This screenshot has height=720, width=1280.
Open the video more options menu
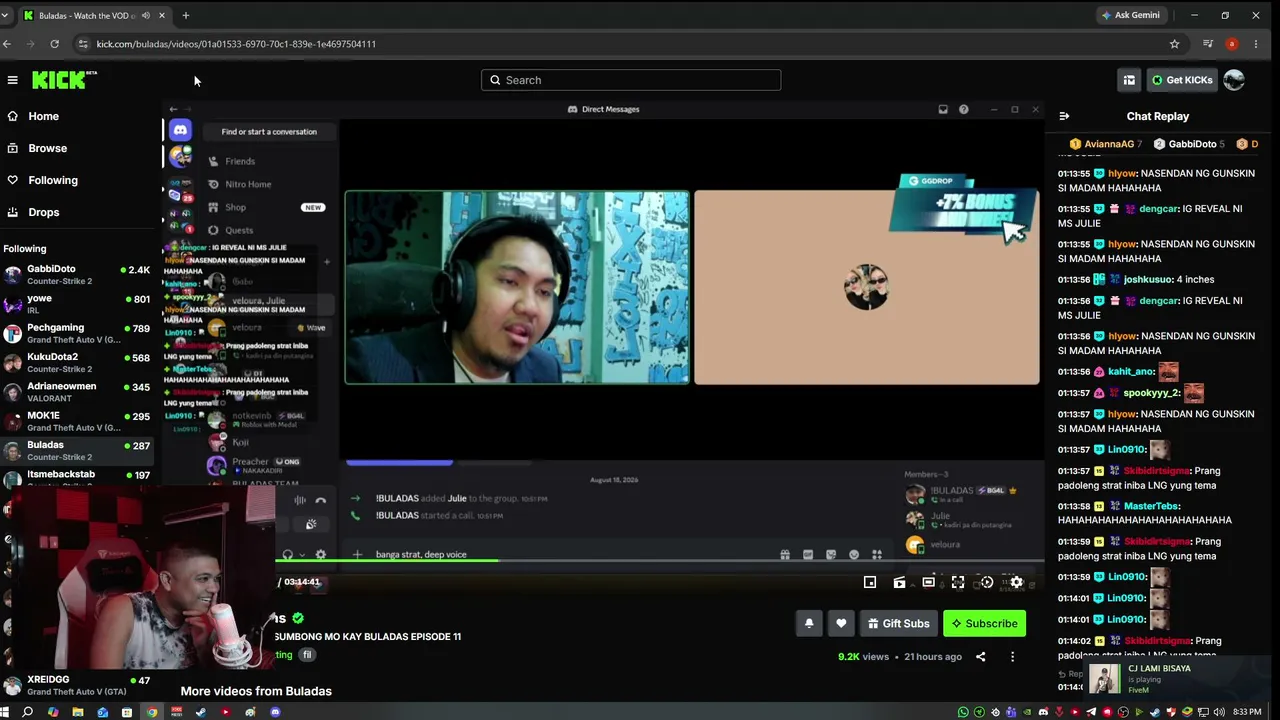(1012, 657)
